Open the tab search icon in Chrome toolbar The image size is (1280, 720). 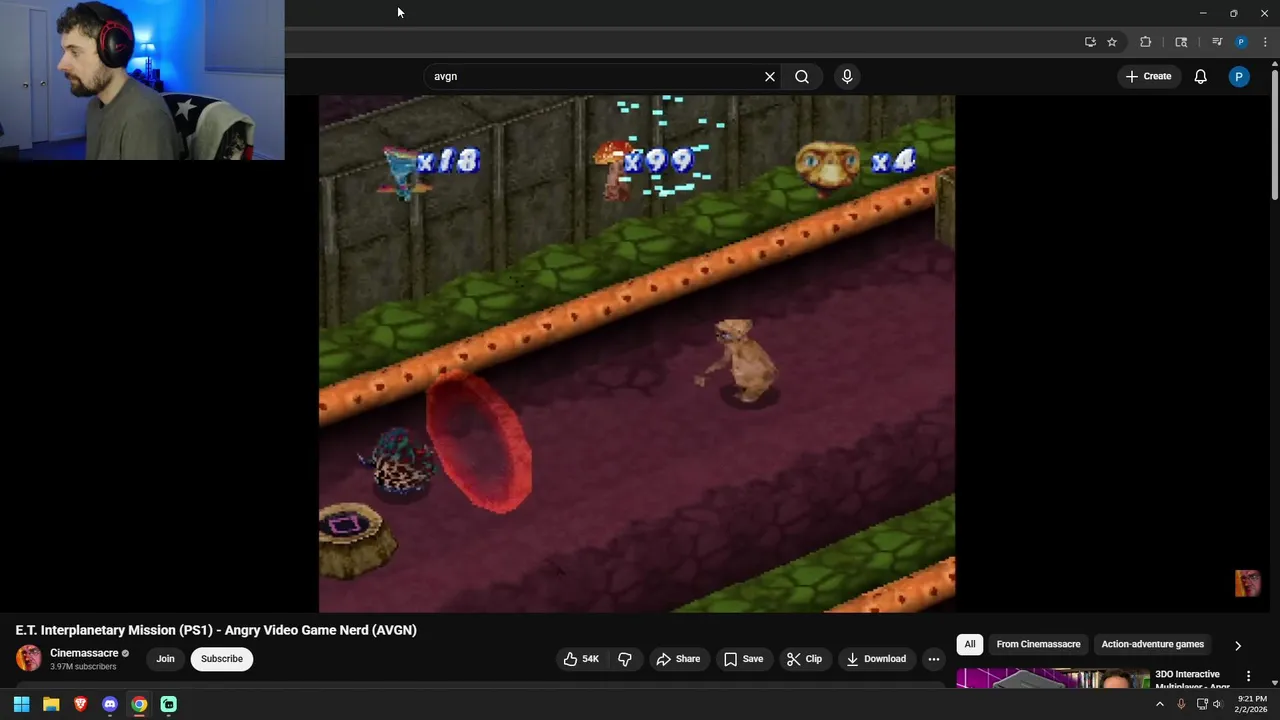pyautogui.click(x=1181, y=42)
